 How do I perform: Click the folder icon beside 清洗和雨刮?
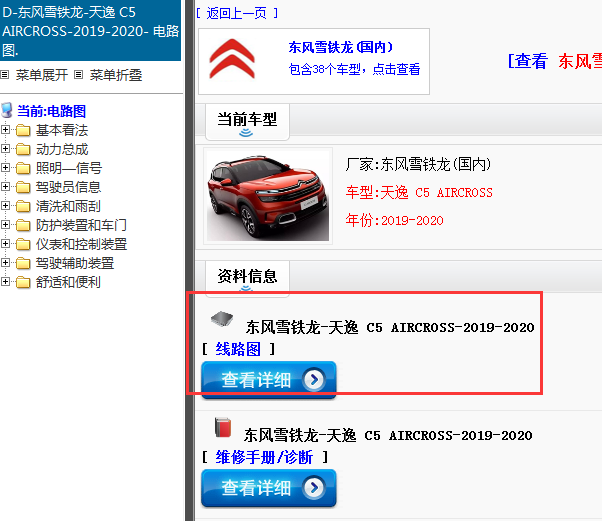pos(23,206)
